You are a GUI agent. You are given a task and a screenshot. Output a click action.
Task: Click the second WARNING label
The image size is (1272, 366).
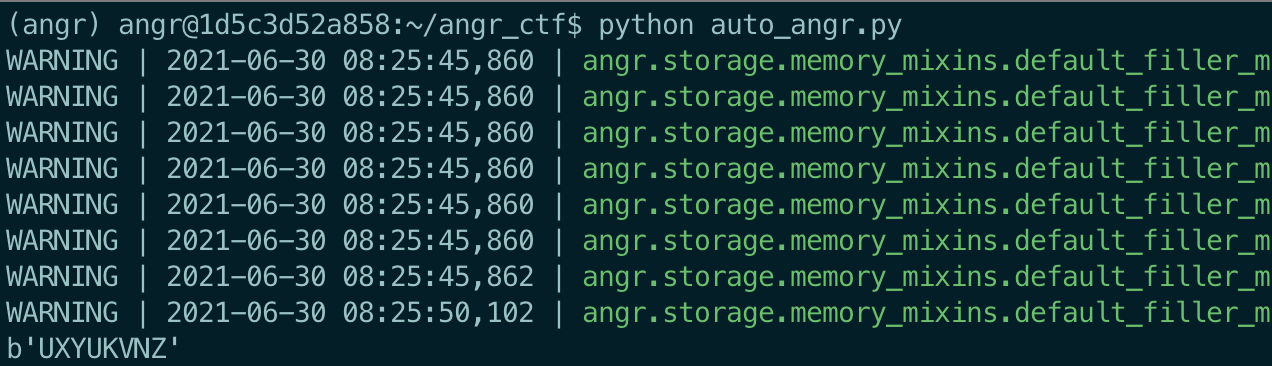[x=63, y=98]
